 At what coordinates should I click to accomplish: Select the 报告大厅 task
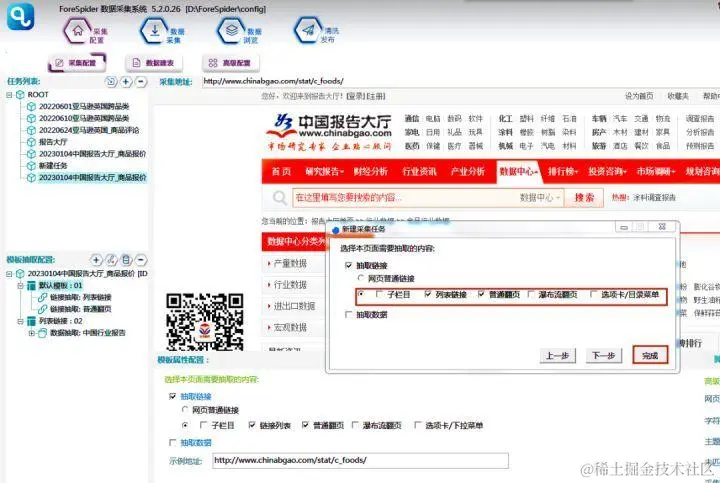click(53, 142)
